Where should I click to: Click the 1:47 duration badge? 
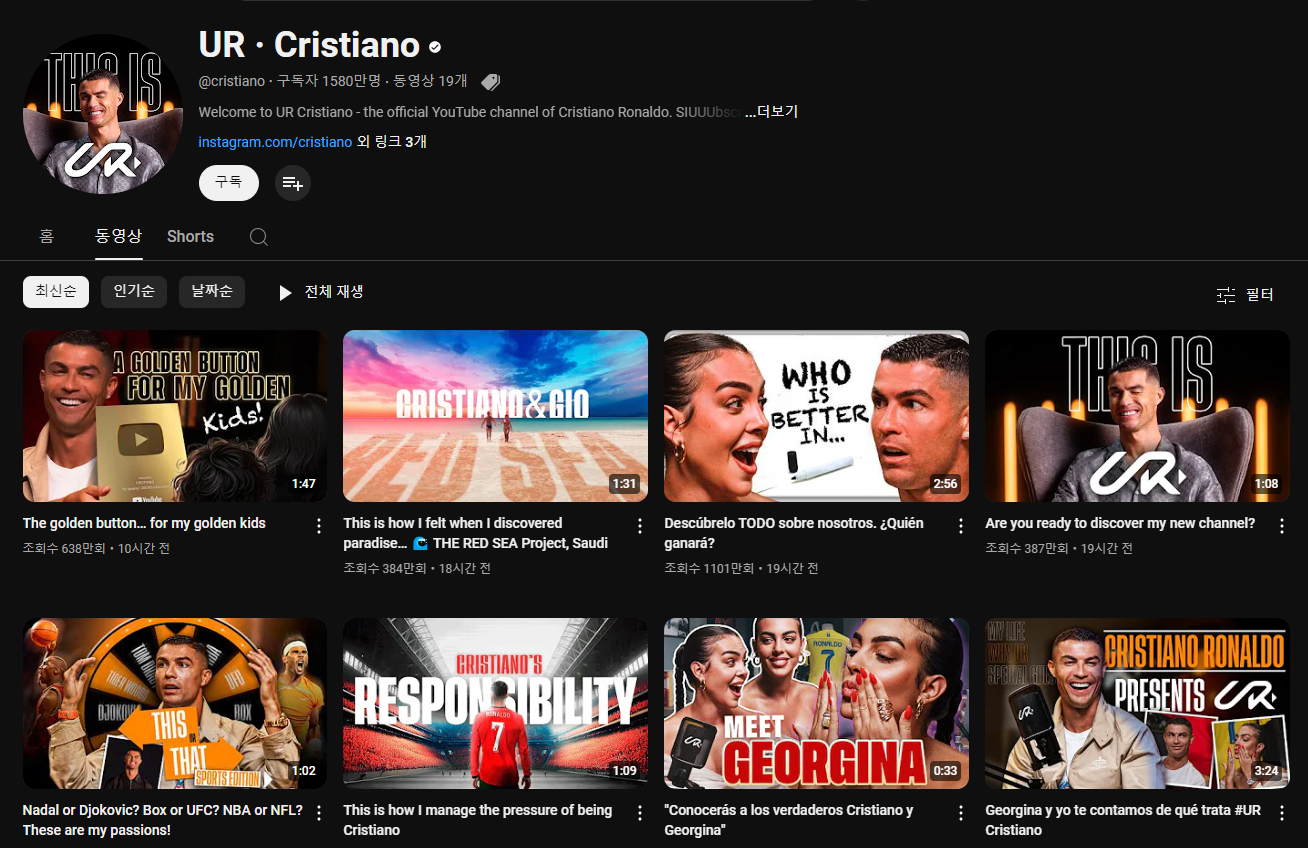click(x=303, y=484)
